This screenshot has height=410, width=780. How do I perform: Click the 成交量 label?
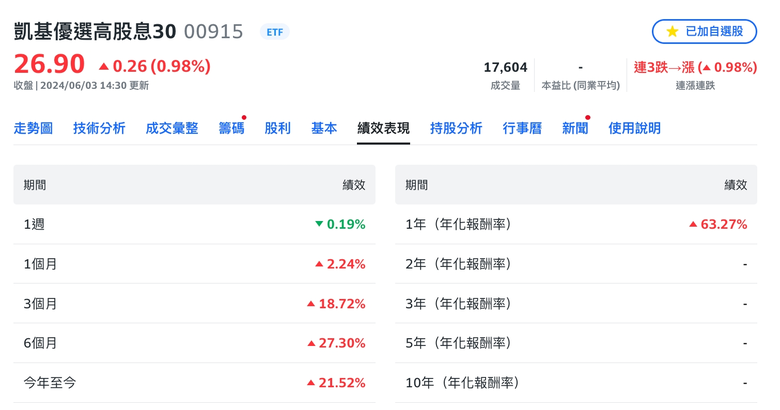coord(505,86)
